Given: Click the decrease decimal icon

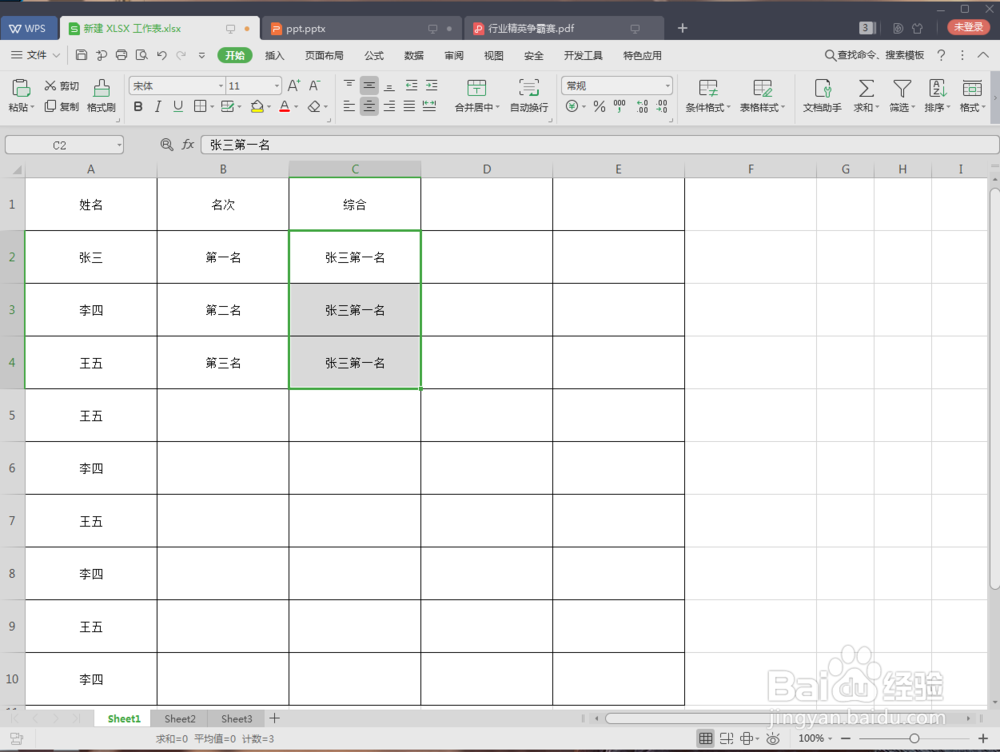Looking at the screenshot, I should pos(662,107).
